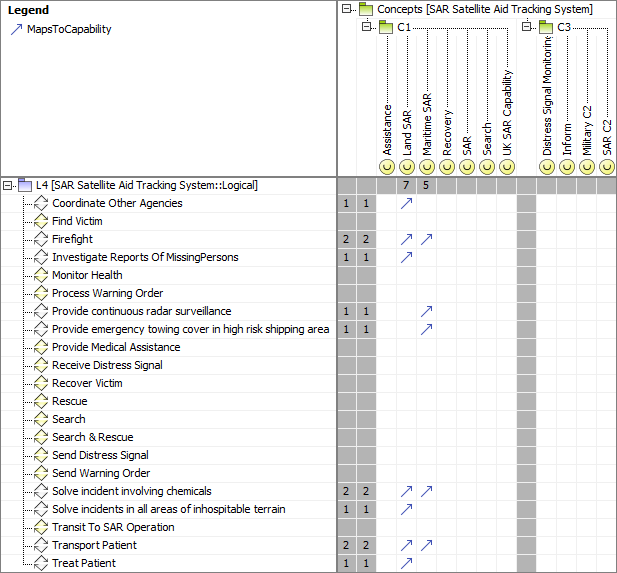Screen dimensions: 617x573
Task: Click Firefight to Land SAR mapping arrow
Action: pos(406,239)
